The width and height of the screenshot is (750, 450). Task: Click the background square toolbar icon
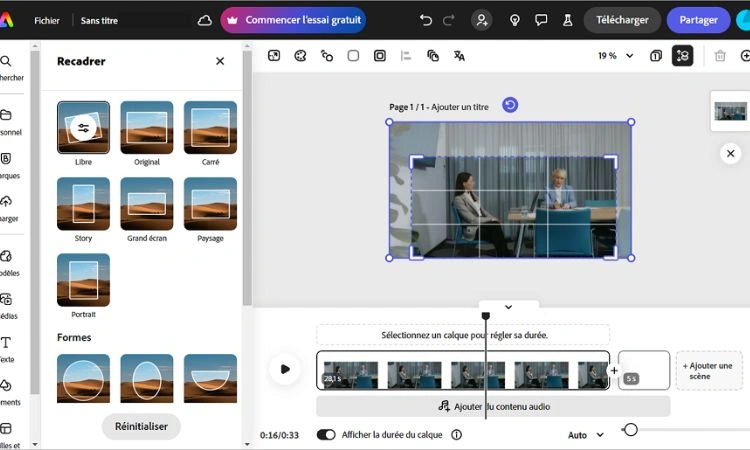pyautogui.click(x=353, y=56)
